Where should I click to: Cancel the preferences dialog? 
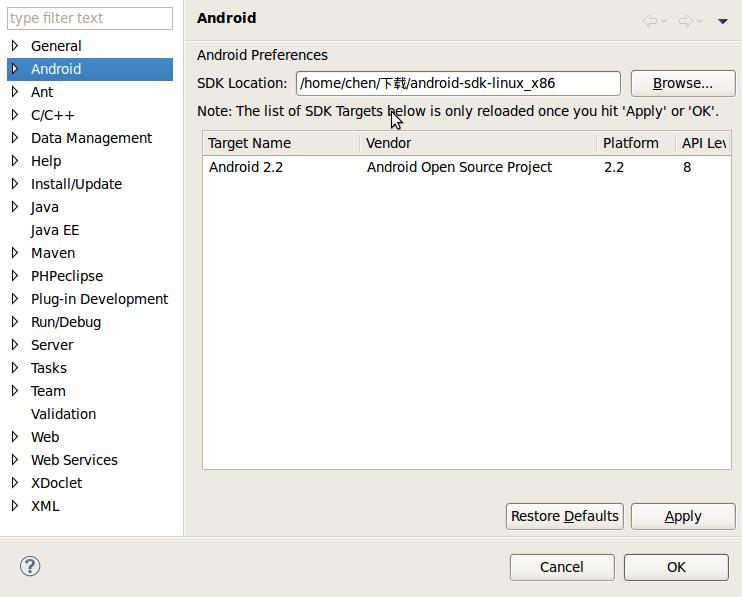click(561, 567)
